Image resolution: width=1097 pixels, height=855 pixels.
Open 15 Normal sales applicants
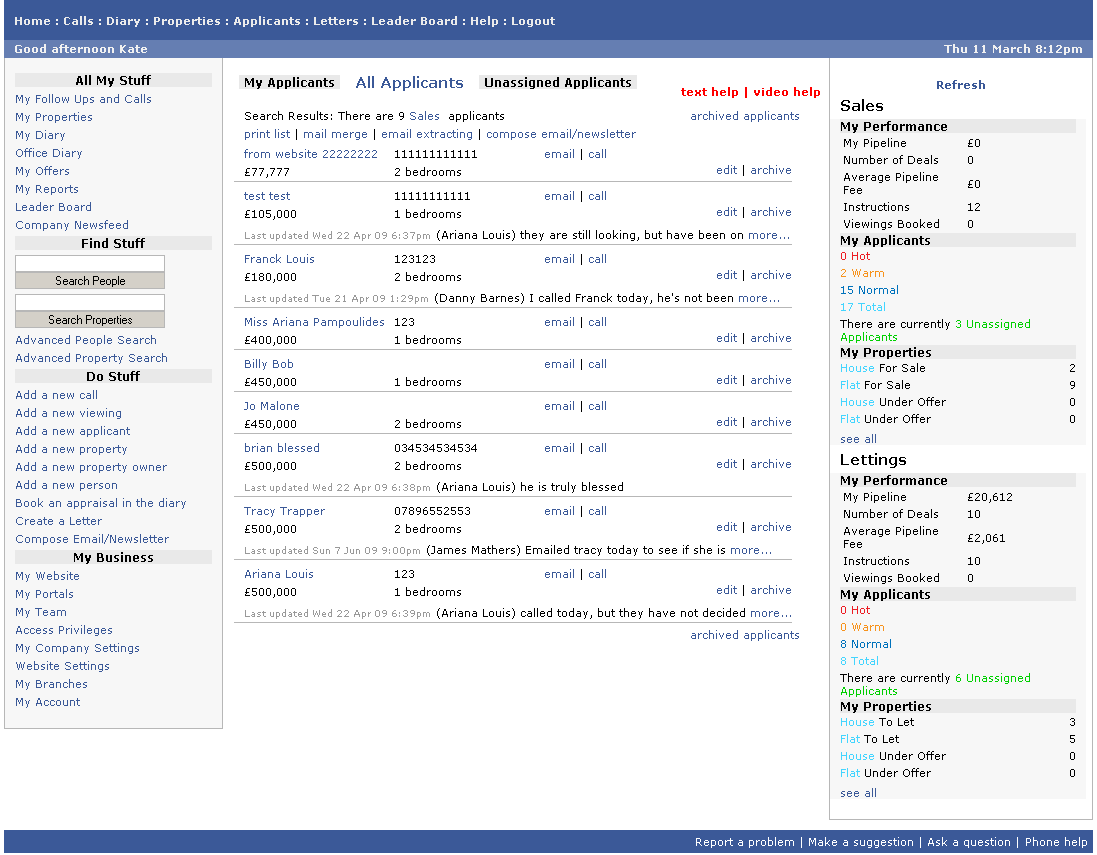coord(869,290)
